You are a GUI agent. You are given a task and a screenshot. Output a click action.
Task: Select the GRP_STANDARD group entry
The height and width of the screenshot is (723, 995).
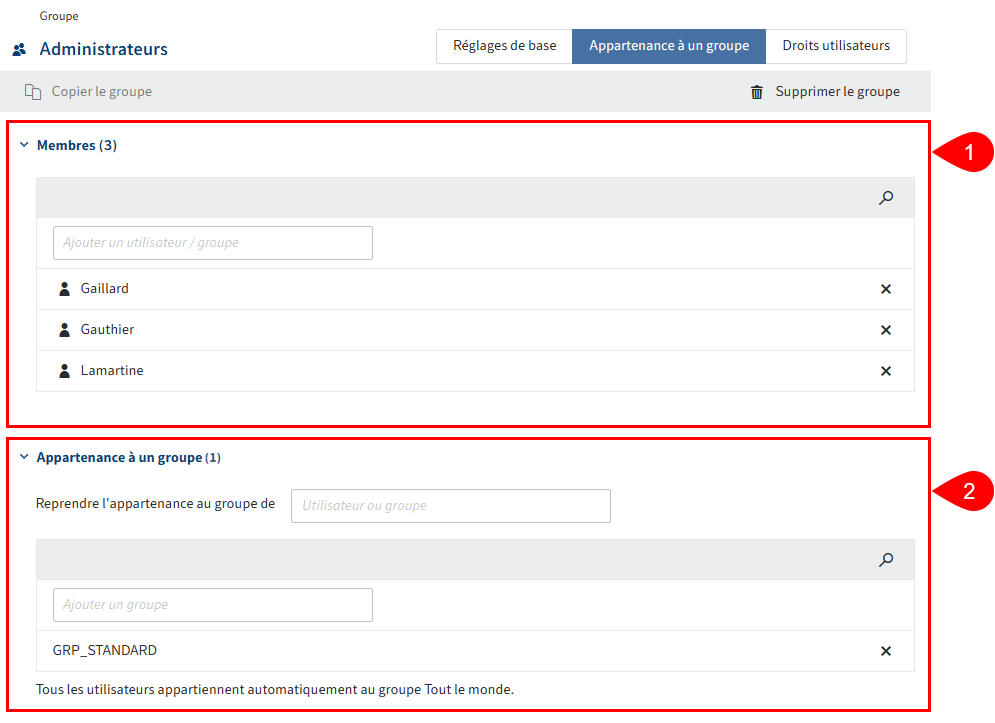pyautogui.click(x=475, y=651)
